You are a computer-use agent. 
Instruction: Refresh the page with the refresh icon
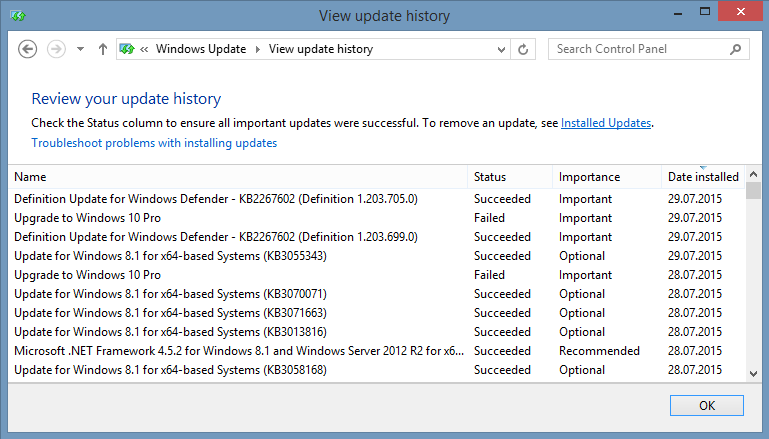point(523,49)
